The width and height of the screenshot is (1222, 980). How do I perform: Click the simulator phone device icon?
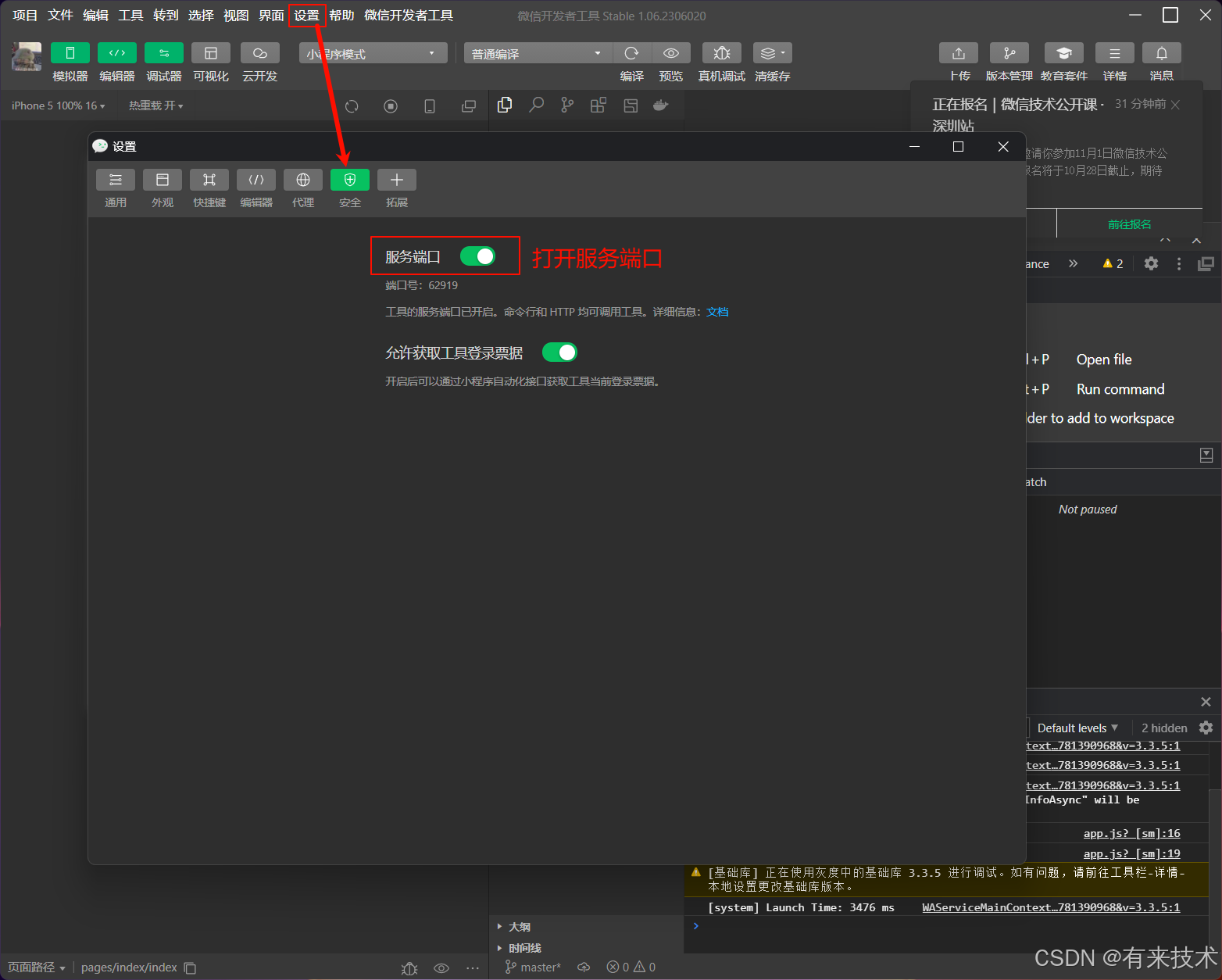(x=430, y=106)
